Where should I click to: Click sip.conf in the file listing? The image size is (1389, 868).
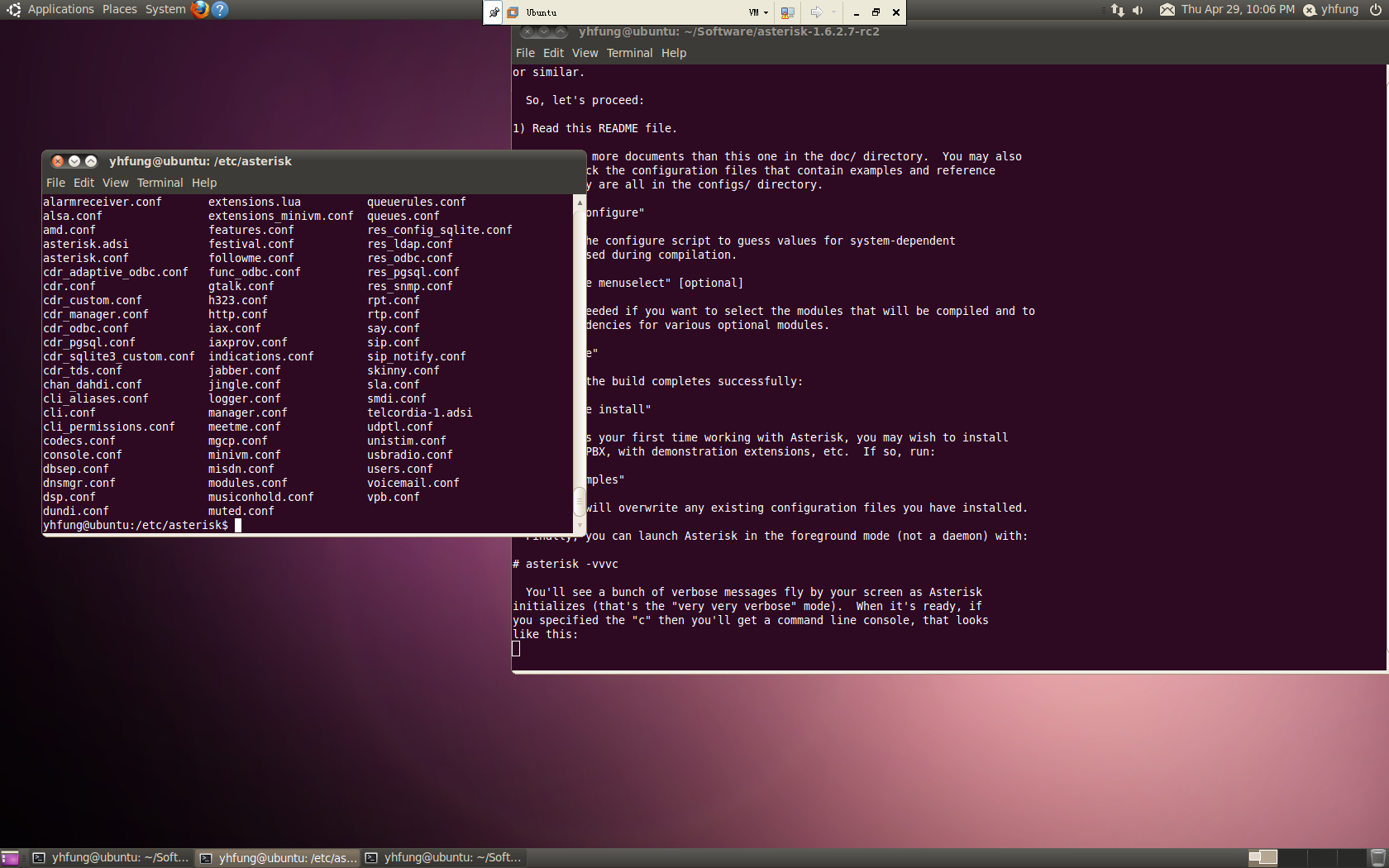[x=394, y=342]
